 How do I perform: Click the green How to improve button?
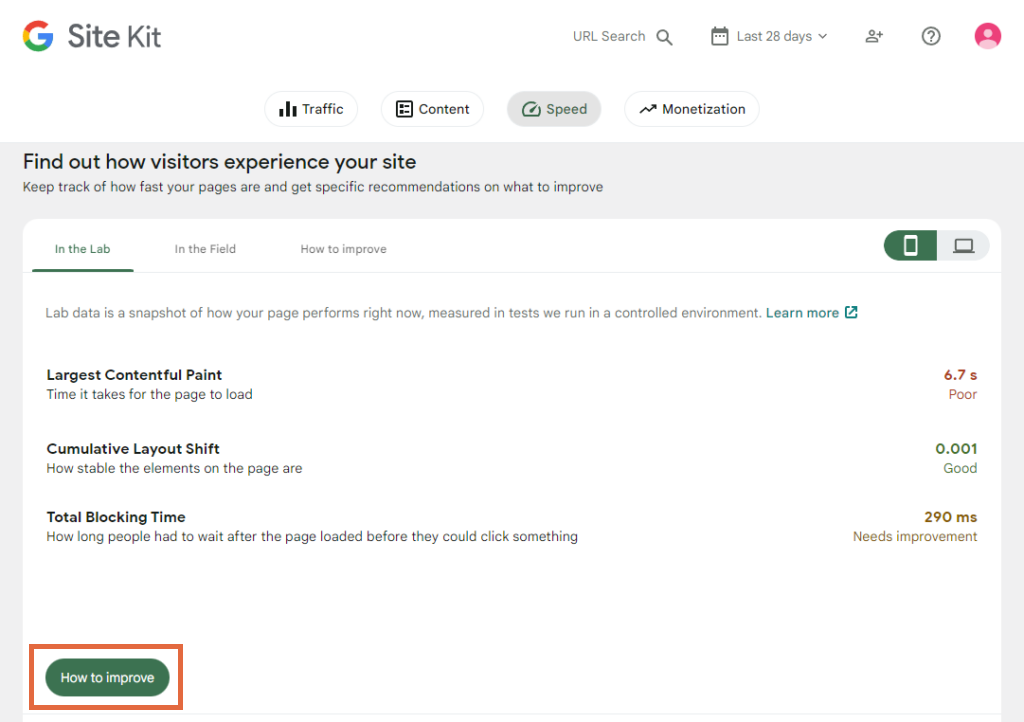pos(107,678)
